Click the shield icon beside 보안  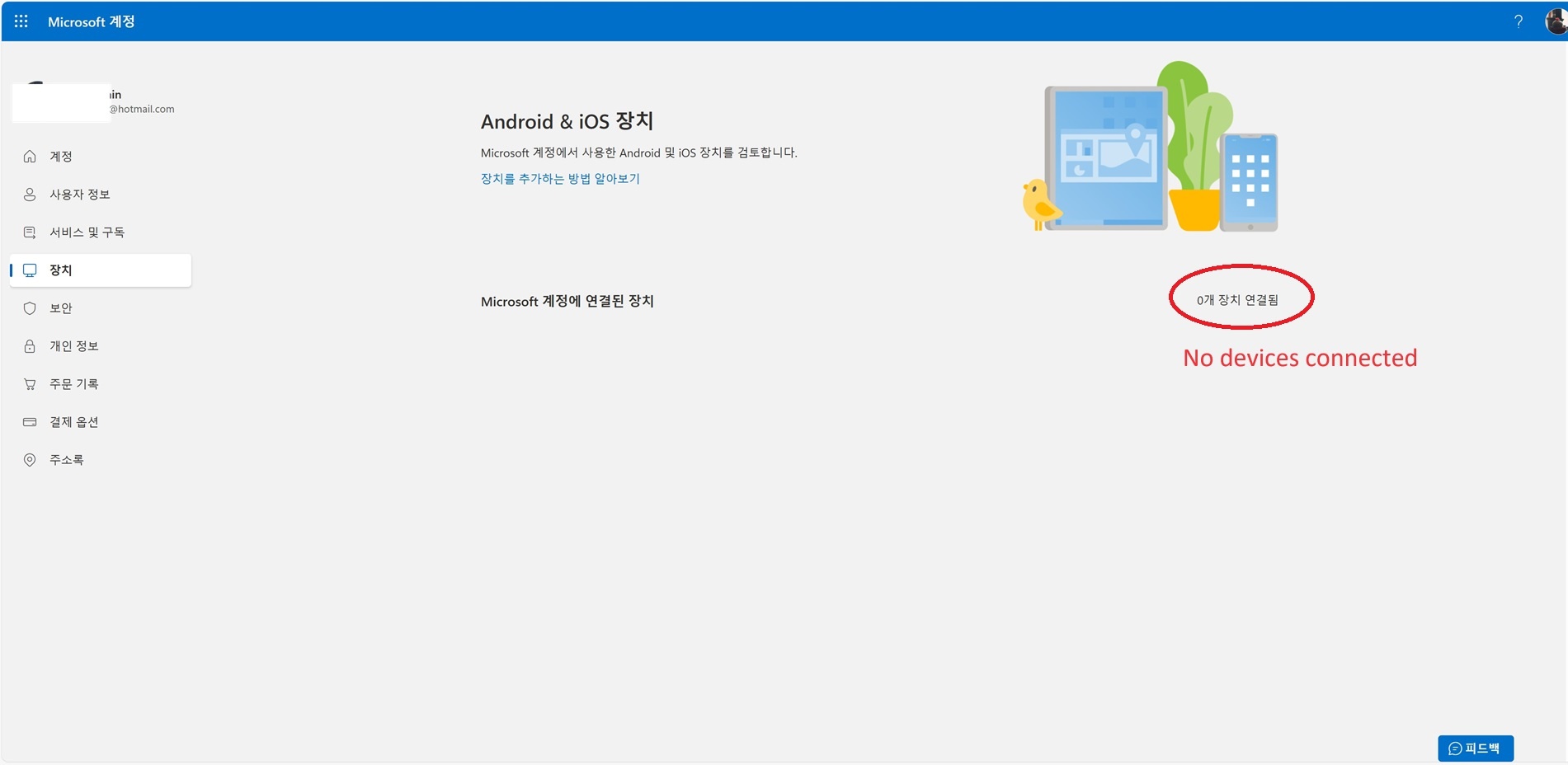[30, 308]
